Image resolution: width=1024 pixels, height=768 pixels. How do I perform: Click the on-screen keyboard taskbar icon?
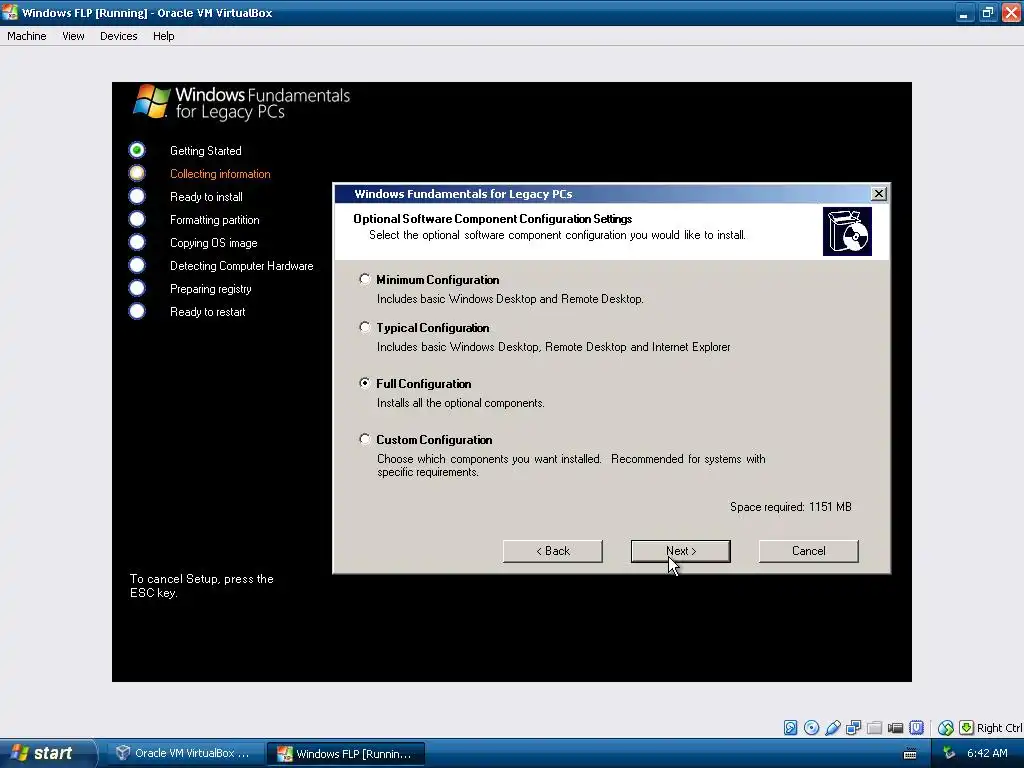click(x=910, y=754)
